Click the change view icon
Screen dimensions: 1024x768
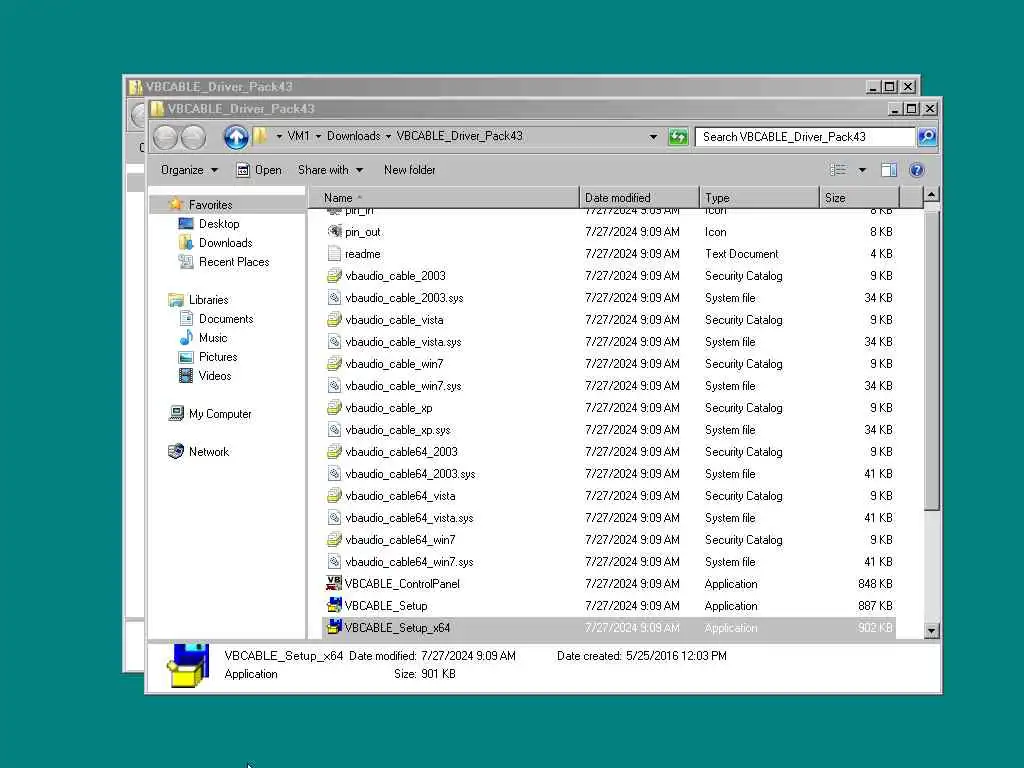coord(838,170)
